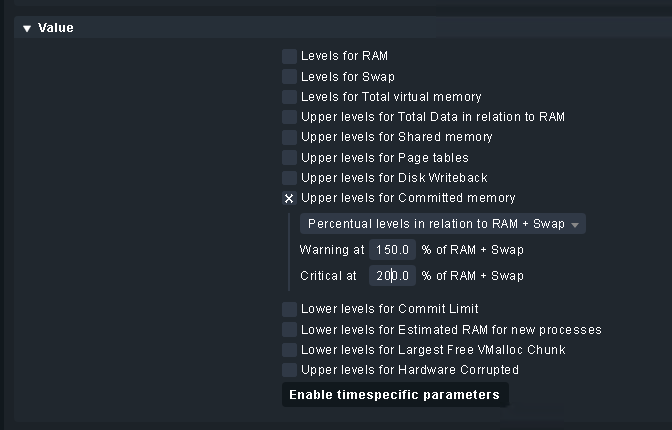The width and height of the screenshot is (672, 430).
Task: Toggle Upper levels for Page tables
Action: (x=289, y=157)
